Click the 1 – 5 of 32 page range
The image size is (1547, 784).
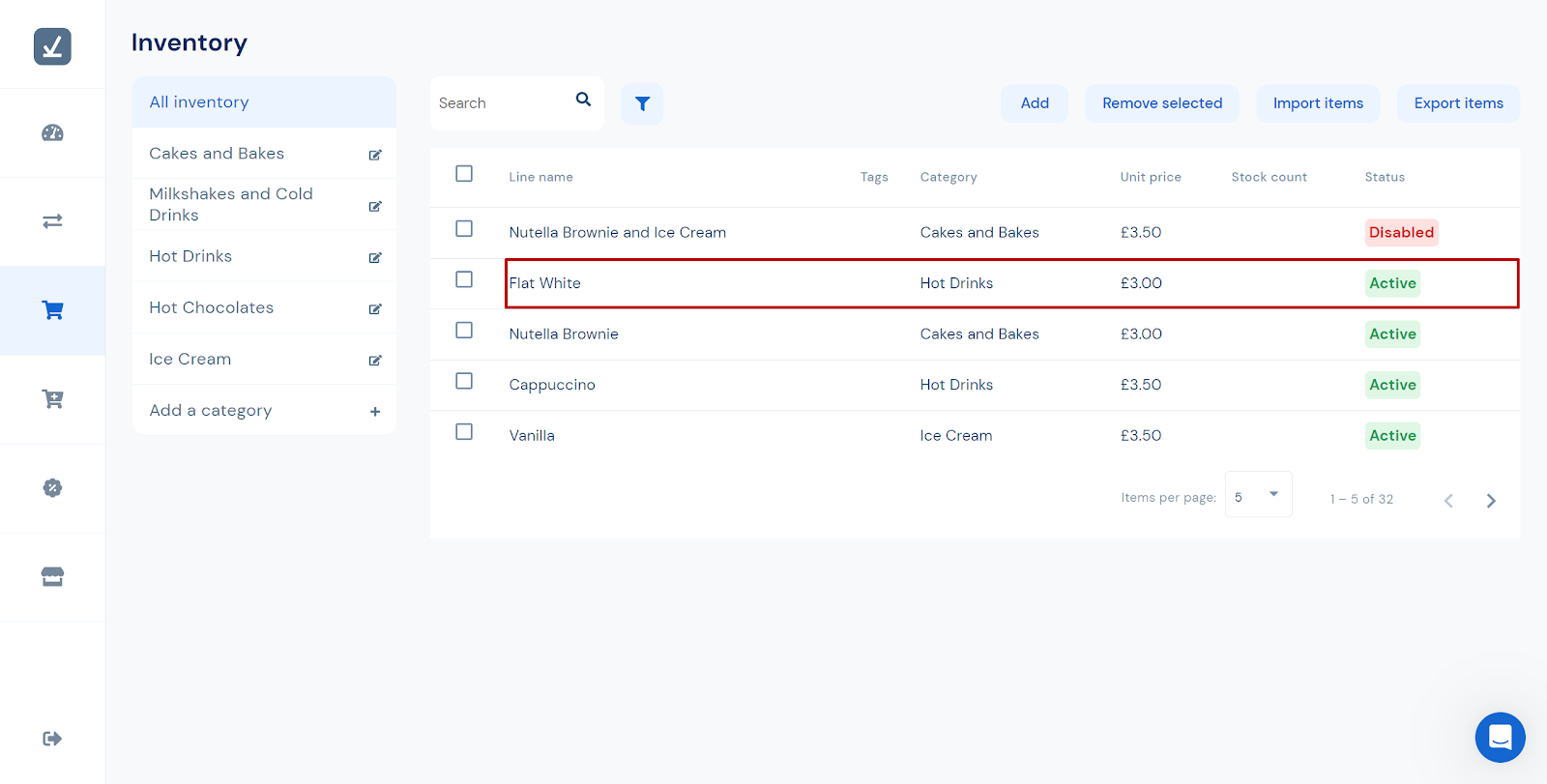tap(1361, 499)
